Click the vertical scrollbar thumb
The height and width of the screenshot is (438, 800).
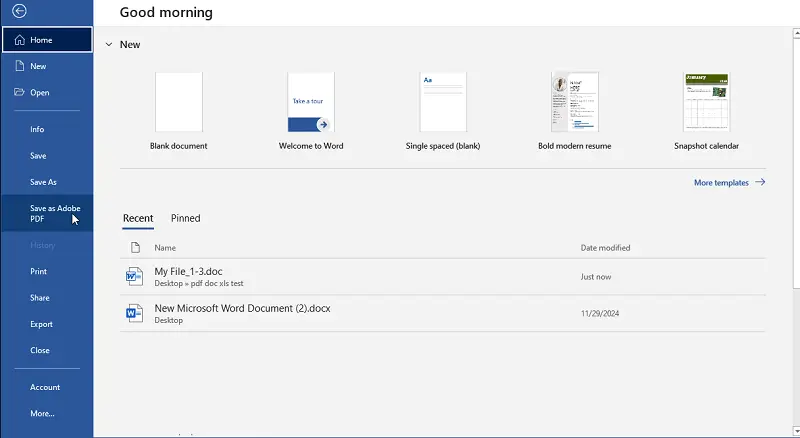pyautogui.click(x=796, y=163)
